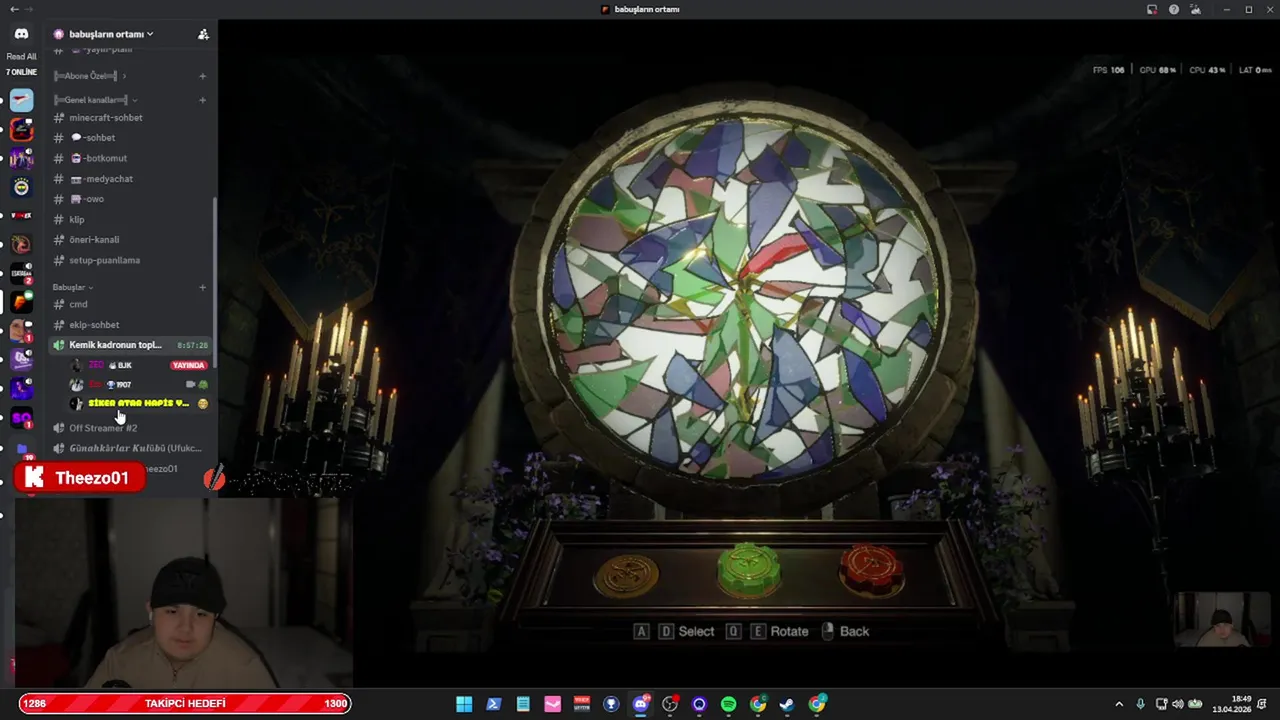The width and height of the screenshot is (1280, 720).
Task: Join Kemik kadronun topl... voice channel
Action: (x=130, y=345)
